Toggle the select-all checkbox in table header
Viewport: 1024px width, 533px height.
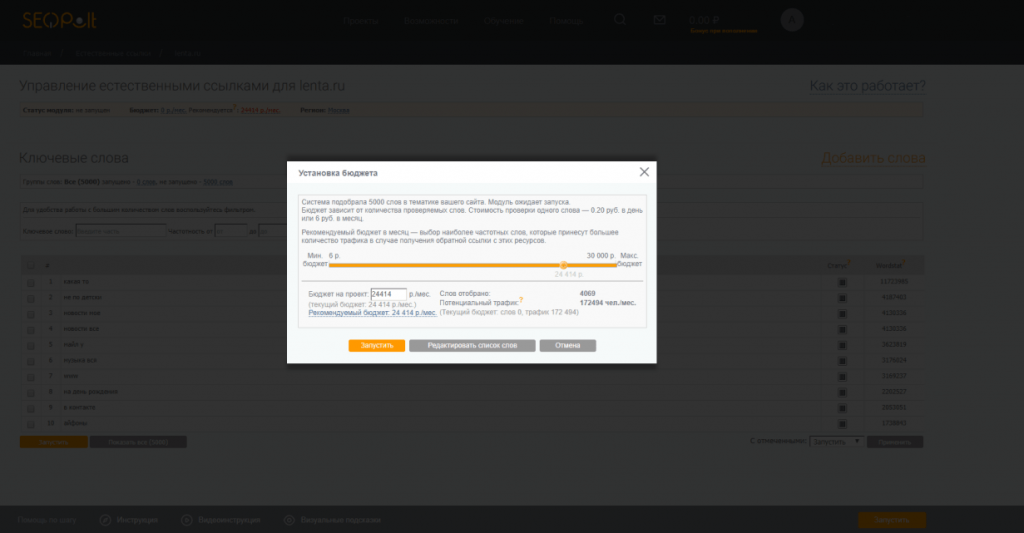[x=30, y=266]
